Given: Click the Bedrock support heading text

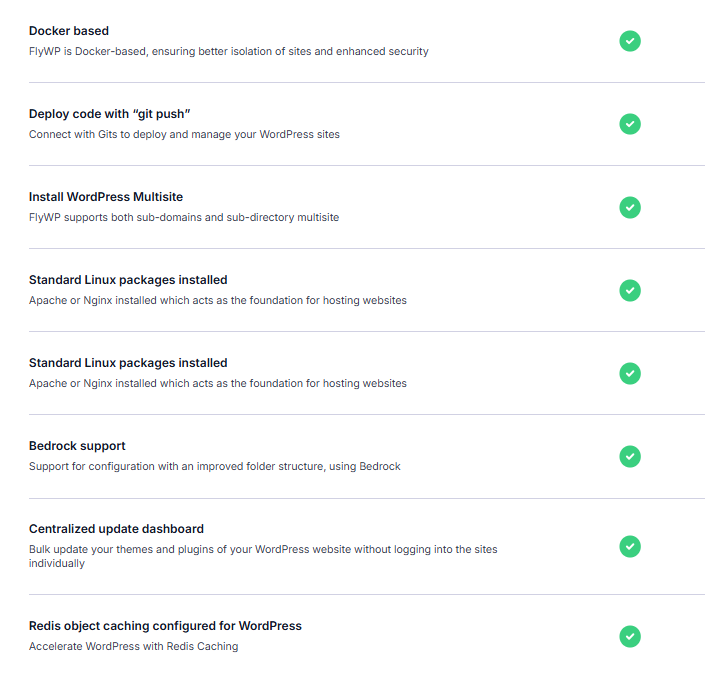Looking at the screenshot, I should 77,446.
